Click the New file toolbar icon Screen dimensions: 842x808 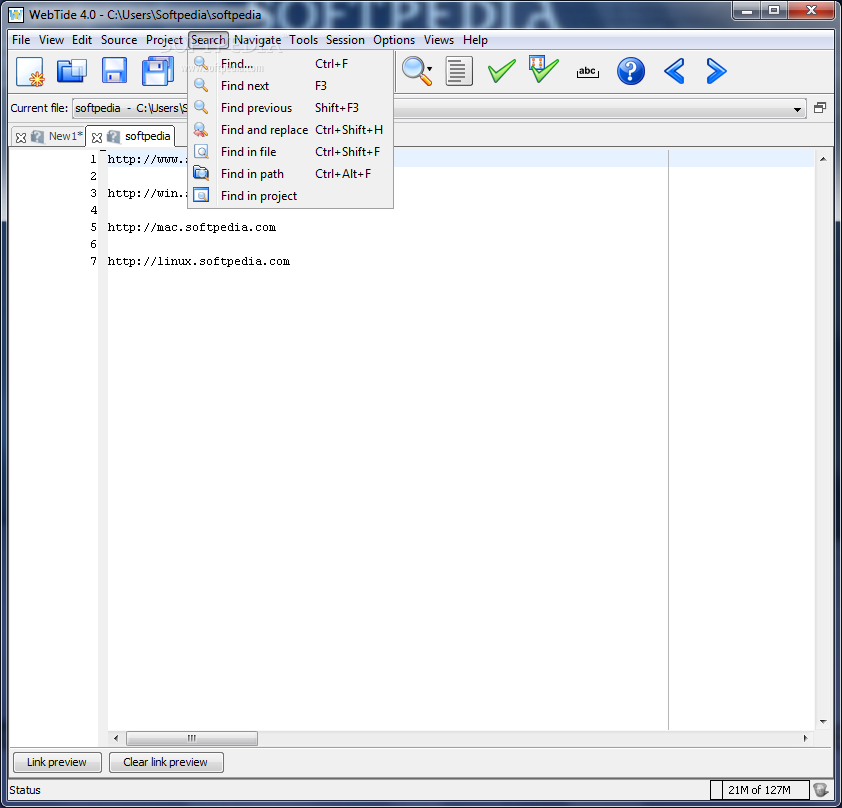tap(30, 71)
